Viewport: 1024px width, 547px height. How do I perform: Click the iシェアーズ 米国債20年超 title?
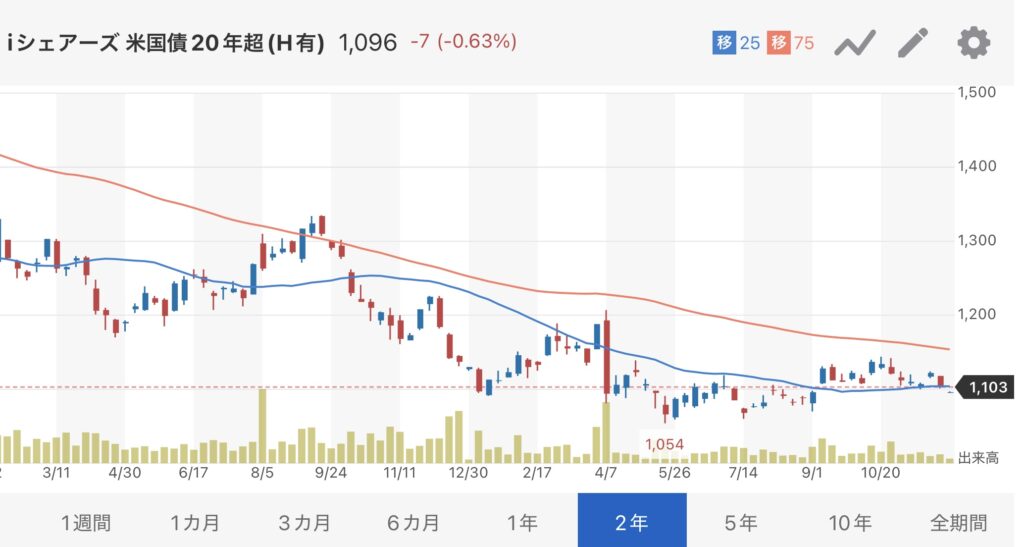pos(166,43)
